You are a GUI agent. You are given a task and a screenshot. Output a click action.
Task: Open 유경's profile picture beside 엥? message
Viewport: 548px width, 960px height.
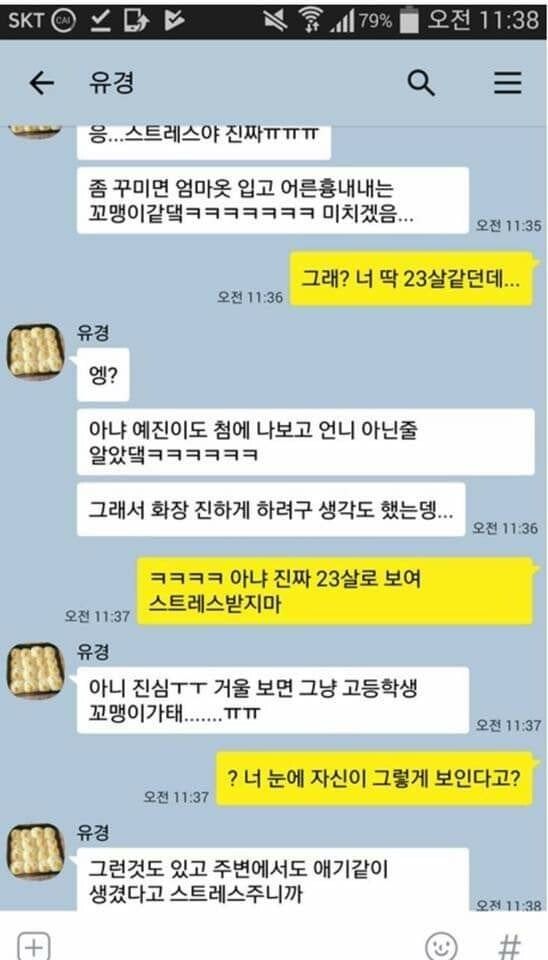click(36, 351)
